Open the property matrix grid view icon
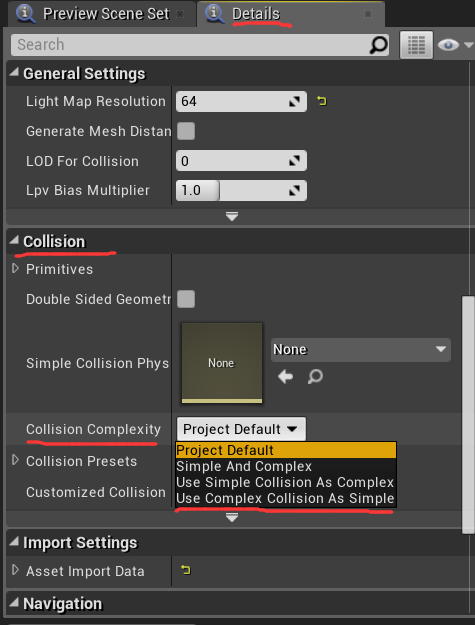 pos(416,45)
